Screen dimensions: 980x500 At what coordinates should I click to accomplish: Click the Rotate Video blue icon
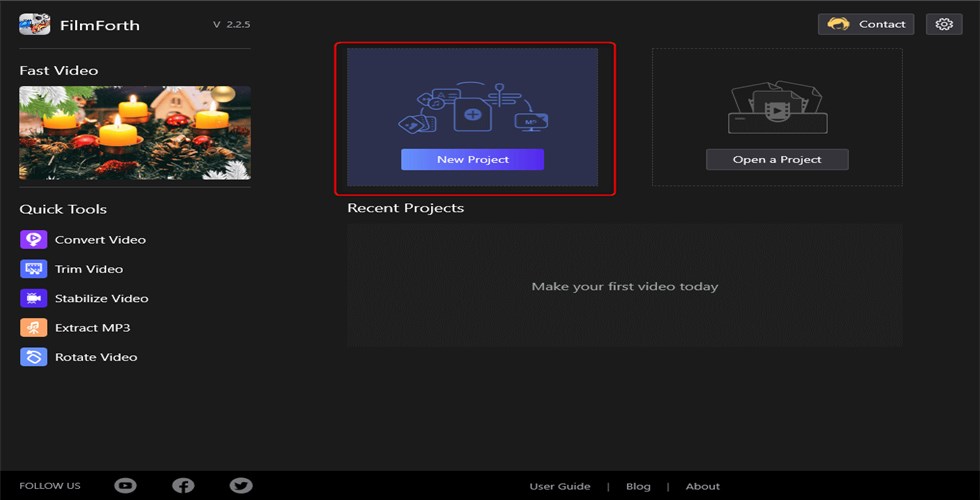click(x=34, y=357)
